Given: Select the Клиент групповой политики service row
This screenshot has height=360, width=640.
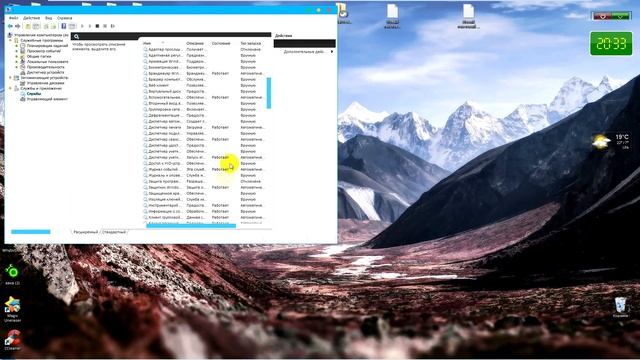Looking at the screenshot, I should tap(204, 217).
